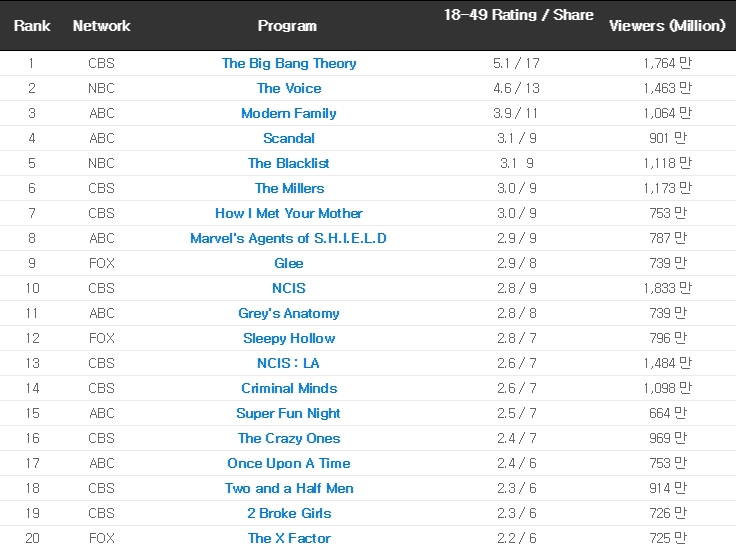Open Marvel's Agents of S.H.I.E.L.D link
Image resolution: width=736 pixels, height=550 pixels.
click(289, 238)
